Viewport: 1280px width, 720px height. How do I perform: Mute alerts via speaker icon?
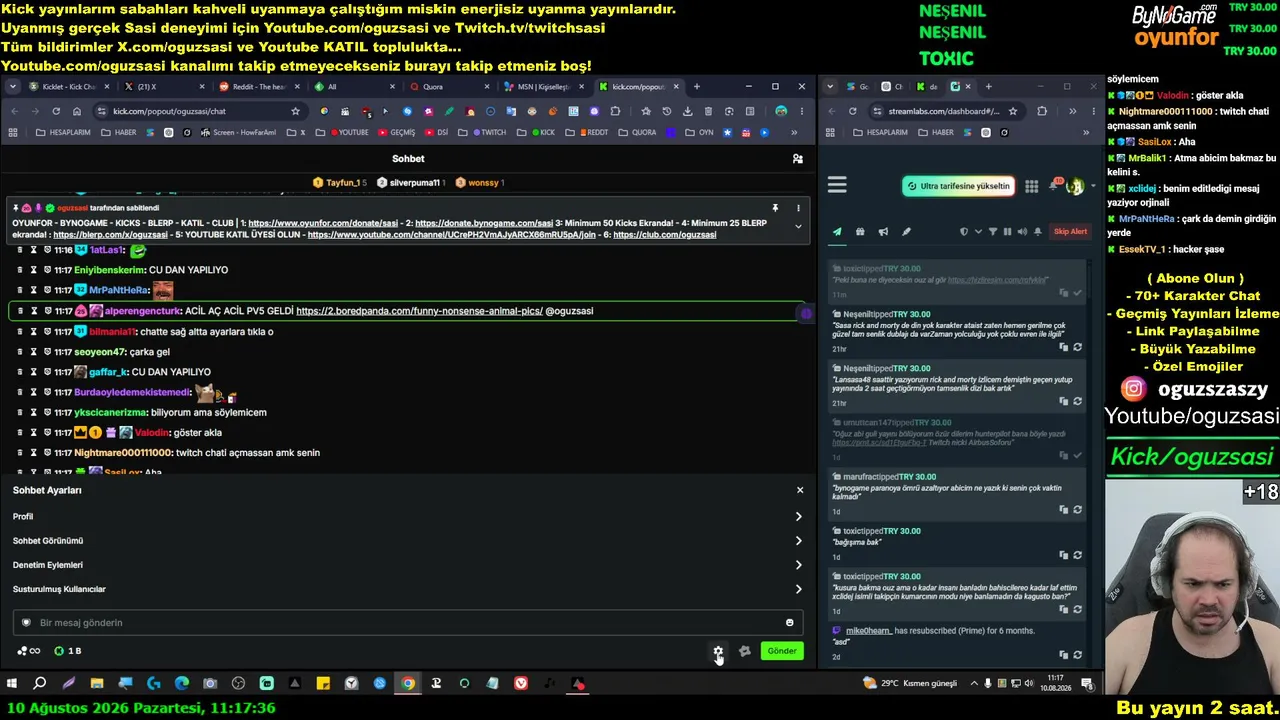pos(1022,232)
